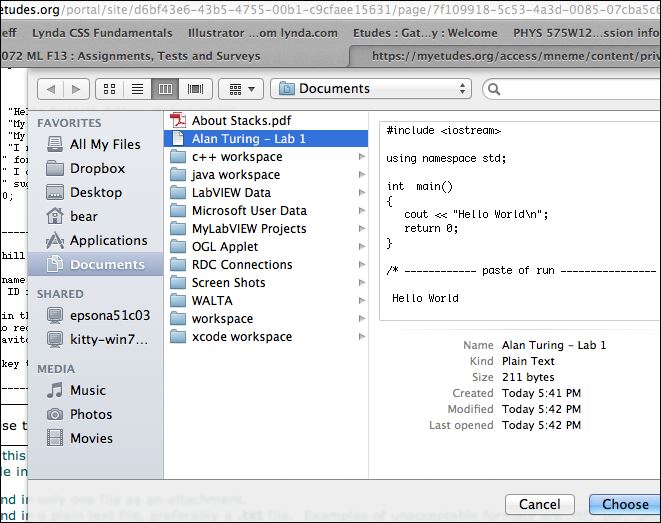Select shared computer epsona51c03
The height and width of the screenshot is (523, 661).
tap(96, 315)
